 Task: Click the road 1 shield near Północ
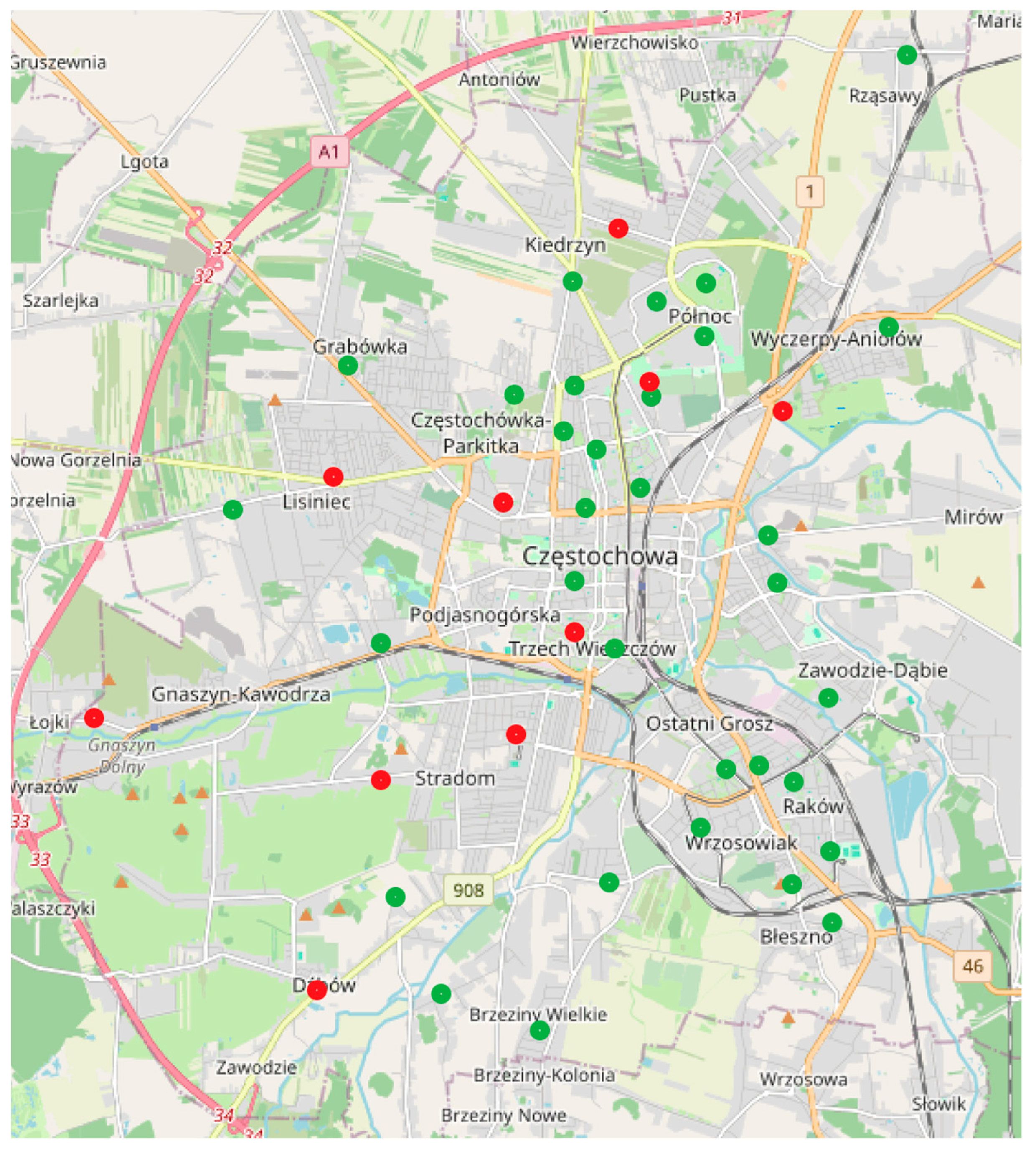[810, 192]
